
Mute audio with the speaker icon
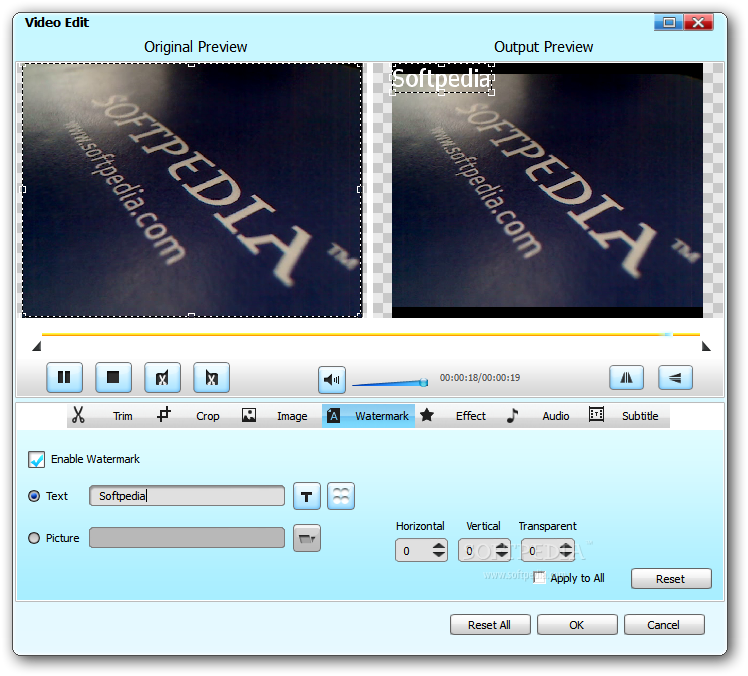332,380
